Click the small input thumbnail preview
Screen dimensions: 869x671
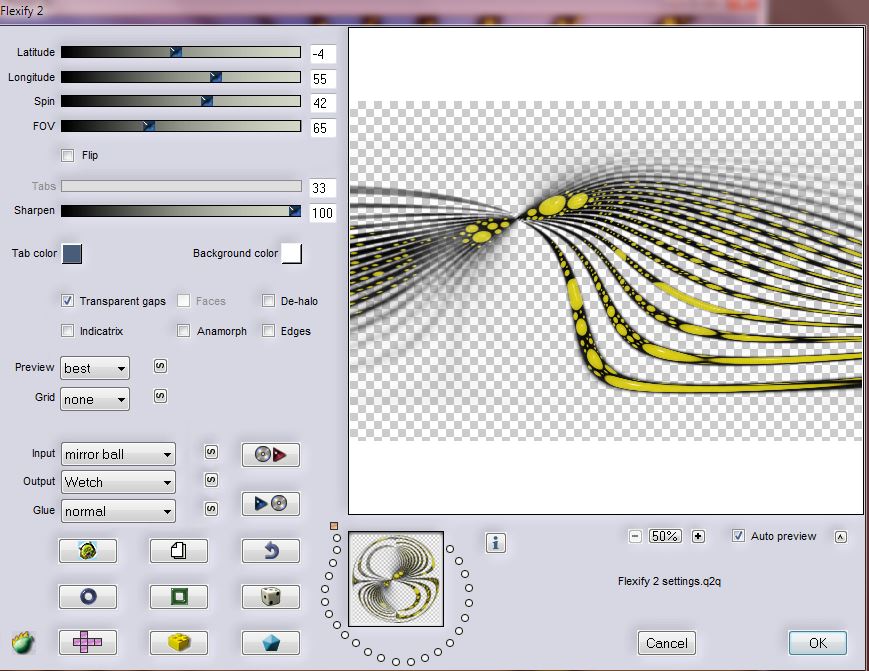point(396,579)
